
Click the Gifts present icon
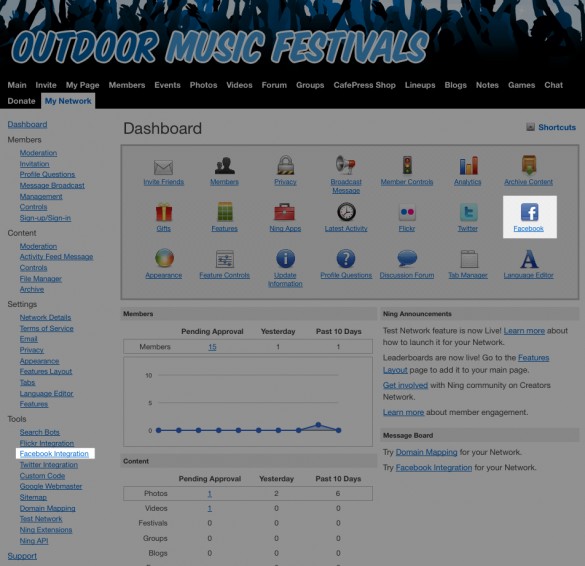[x=164, y=212]
